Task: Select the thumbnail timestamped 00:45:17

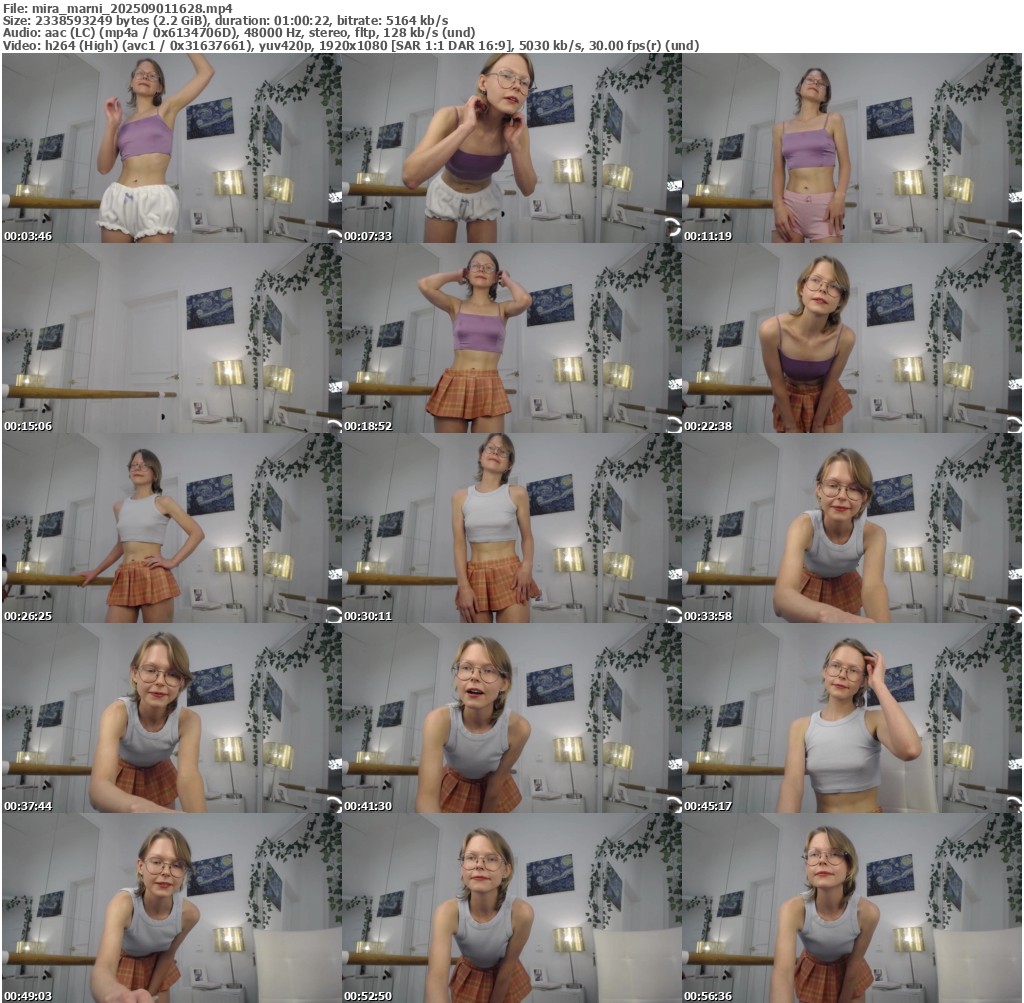Action: click(x=852, y=718)
